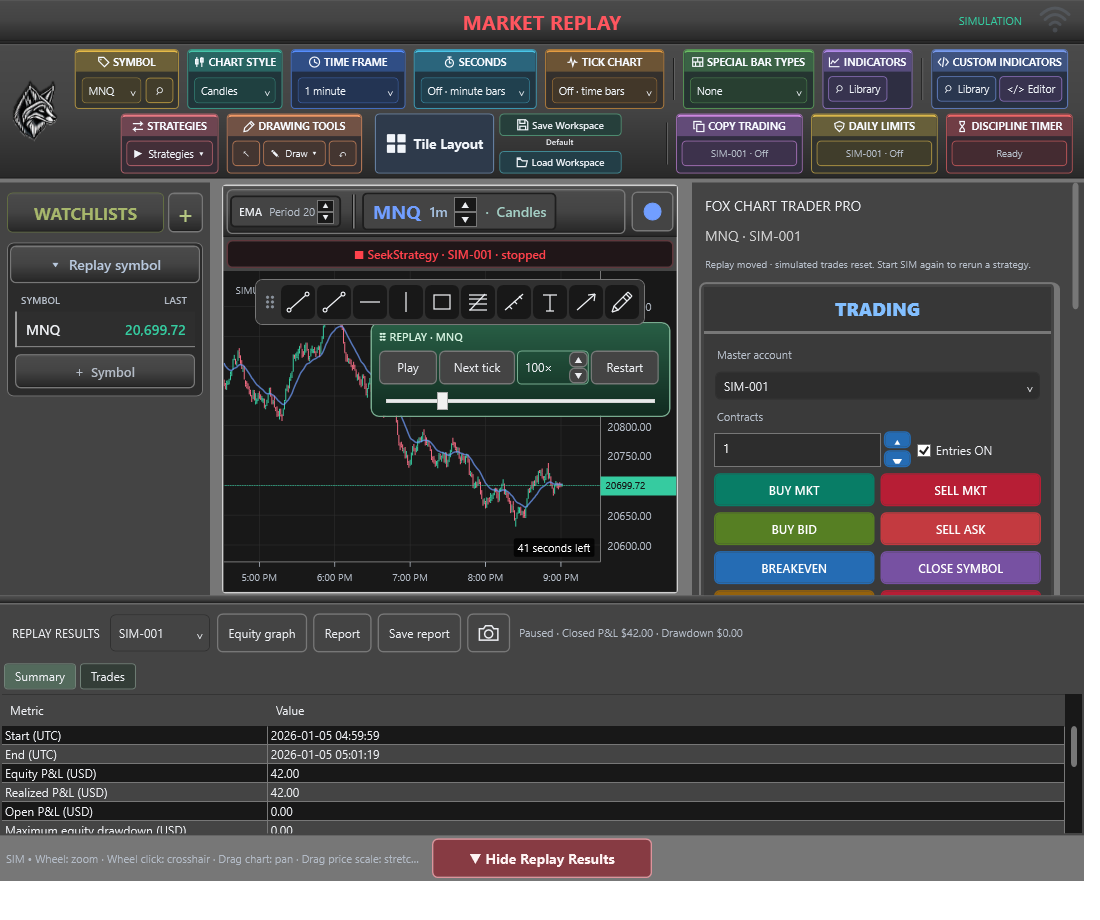The width and height of the screenshot is (1100, 920).
Task: Open the Strategies dropdown
Action: coord(168,154)
